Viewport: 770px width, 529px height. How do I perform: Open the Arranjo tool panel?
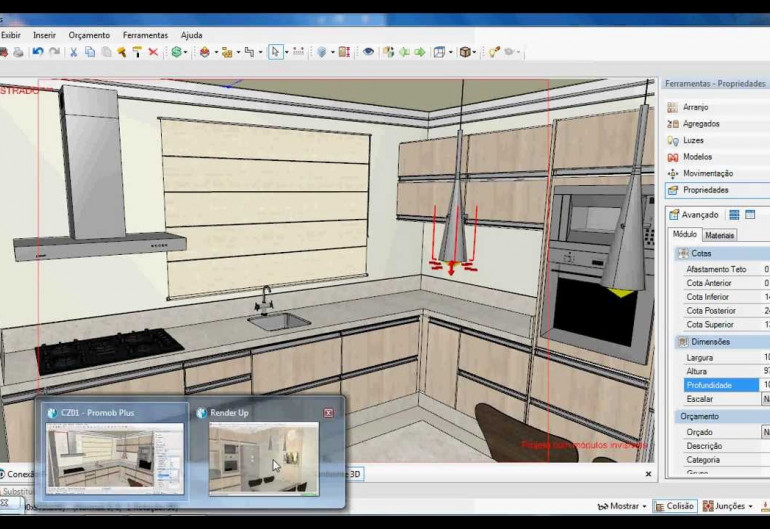point(695,107)
